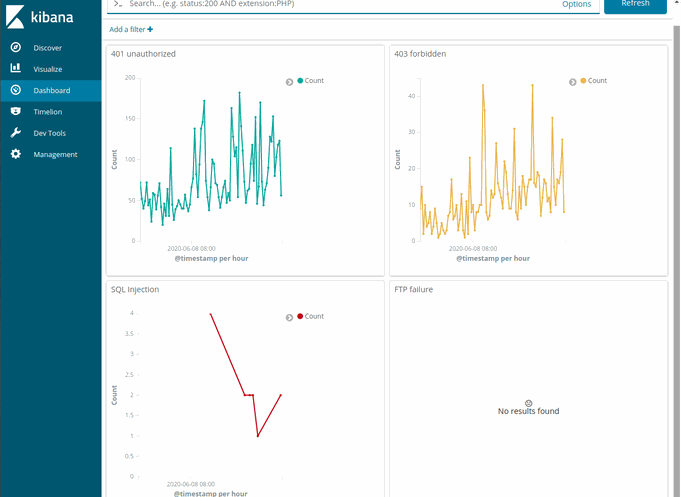Select the Dashboard gauge icon

16,90
